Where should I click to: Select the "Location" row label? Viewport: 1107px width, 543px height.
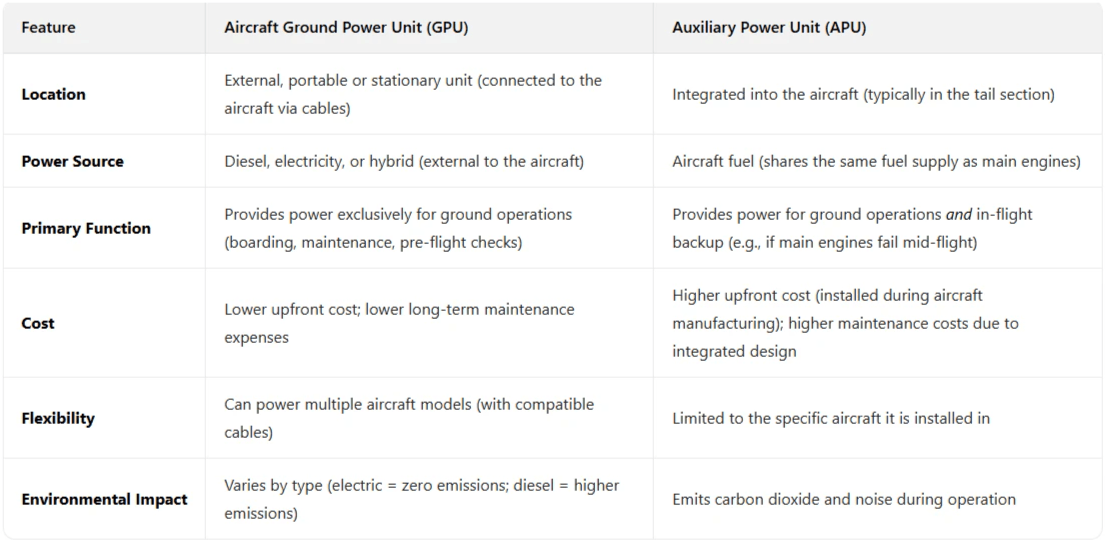tap(54, 94)
